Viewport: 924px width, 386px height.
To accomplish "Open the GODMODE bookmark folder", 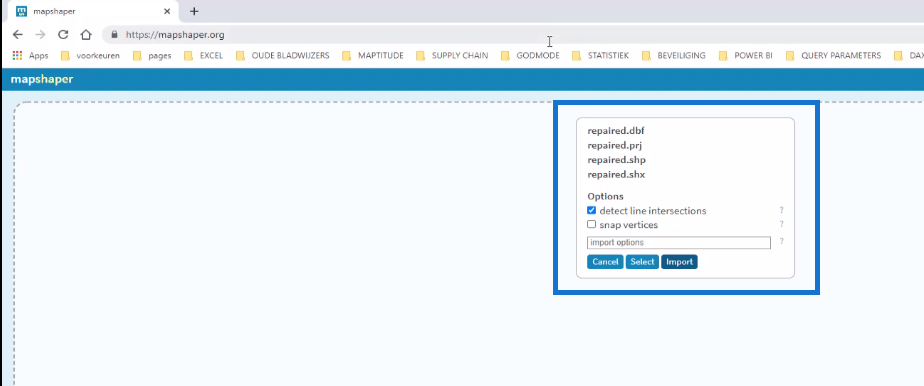I will [x=530, y=55].
